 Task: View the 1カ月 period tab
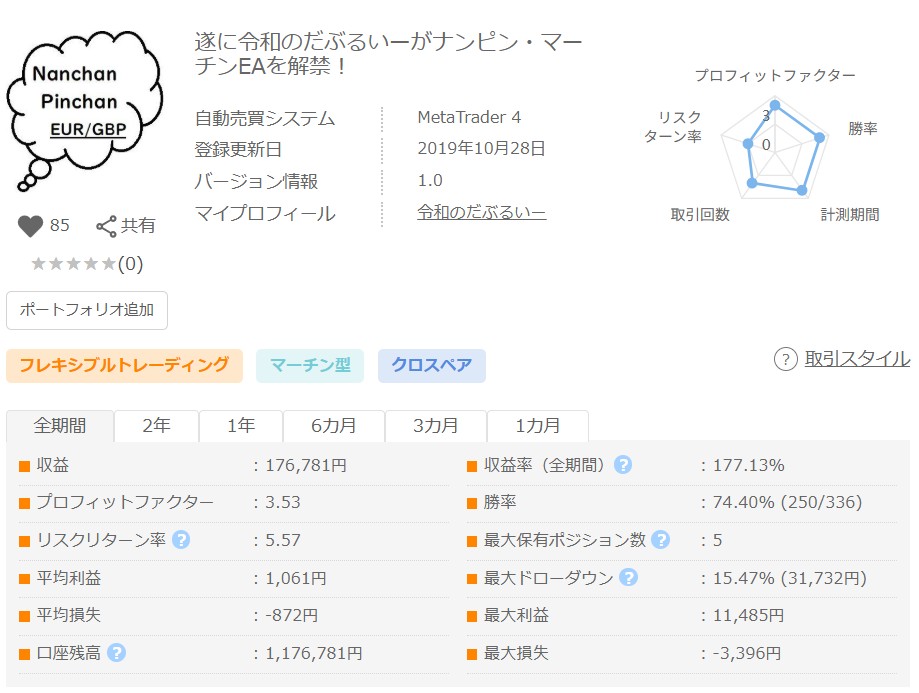[537, 425]
